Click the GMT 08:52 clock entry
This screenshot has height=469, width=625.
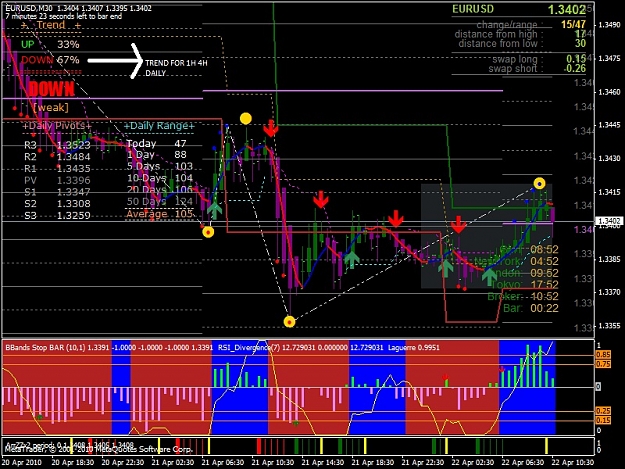point(529,249)
